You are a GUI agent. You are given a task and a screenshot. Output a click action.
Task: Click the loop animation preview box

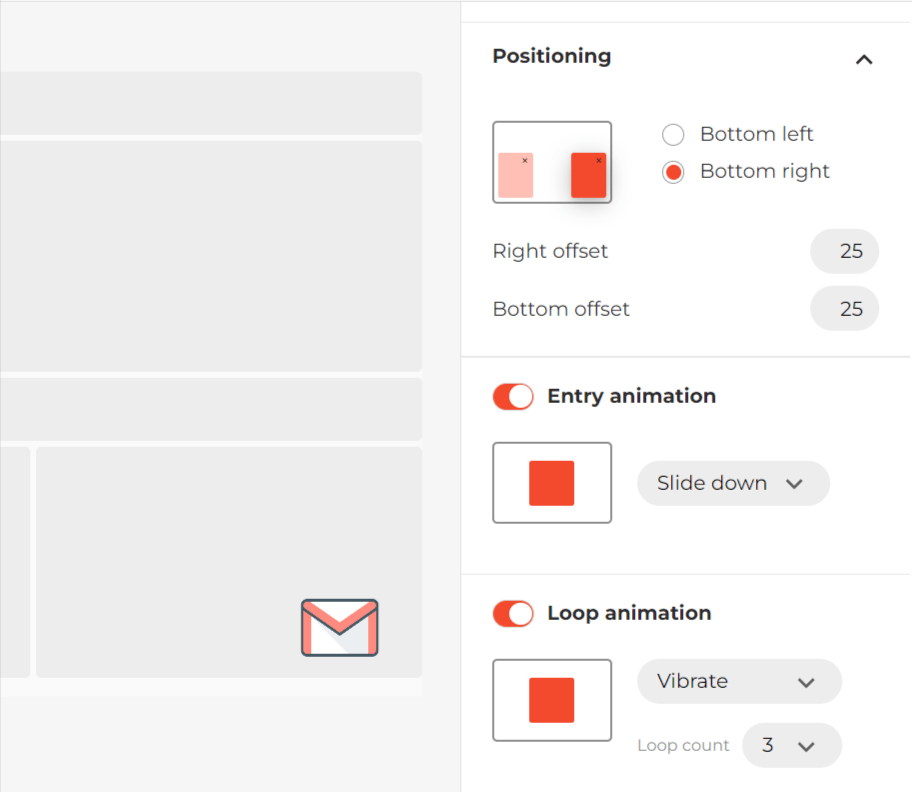552,700
